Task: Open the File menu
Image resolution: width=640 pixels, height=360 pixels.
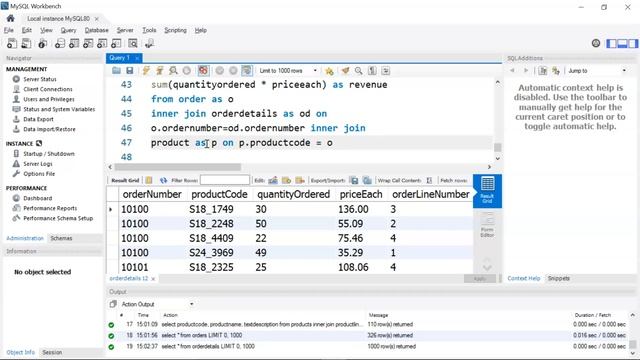Action: pos(9,30)
